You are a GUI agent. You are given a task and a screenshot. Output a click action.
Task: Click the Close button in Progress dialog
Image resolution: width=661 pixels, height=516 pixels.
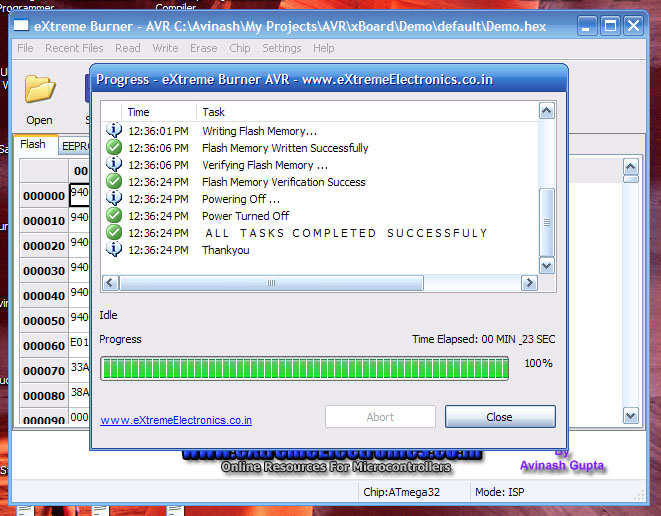click(x=500, y=417)
